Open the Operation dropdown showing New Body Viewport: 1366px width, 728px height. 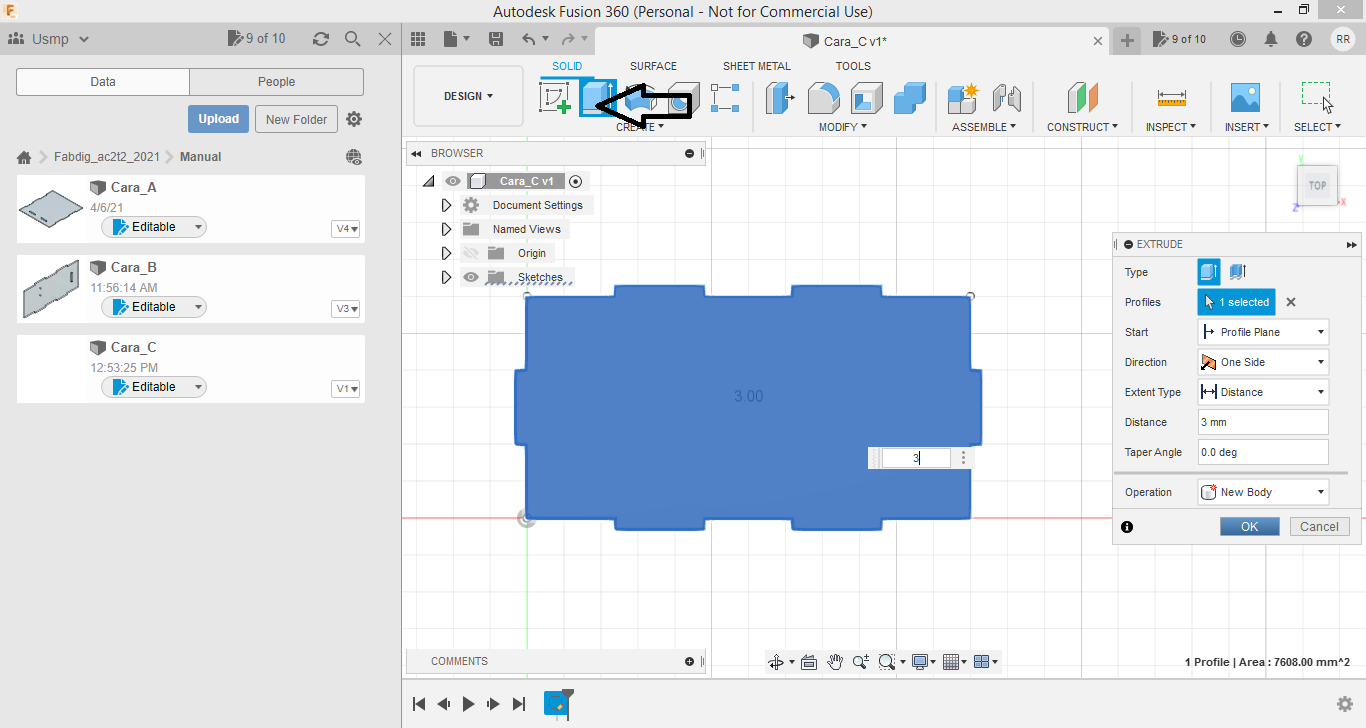1263,492
